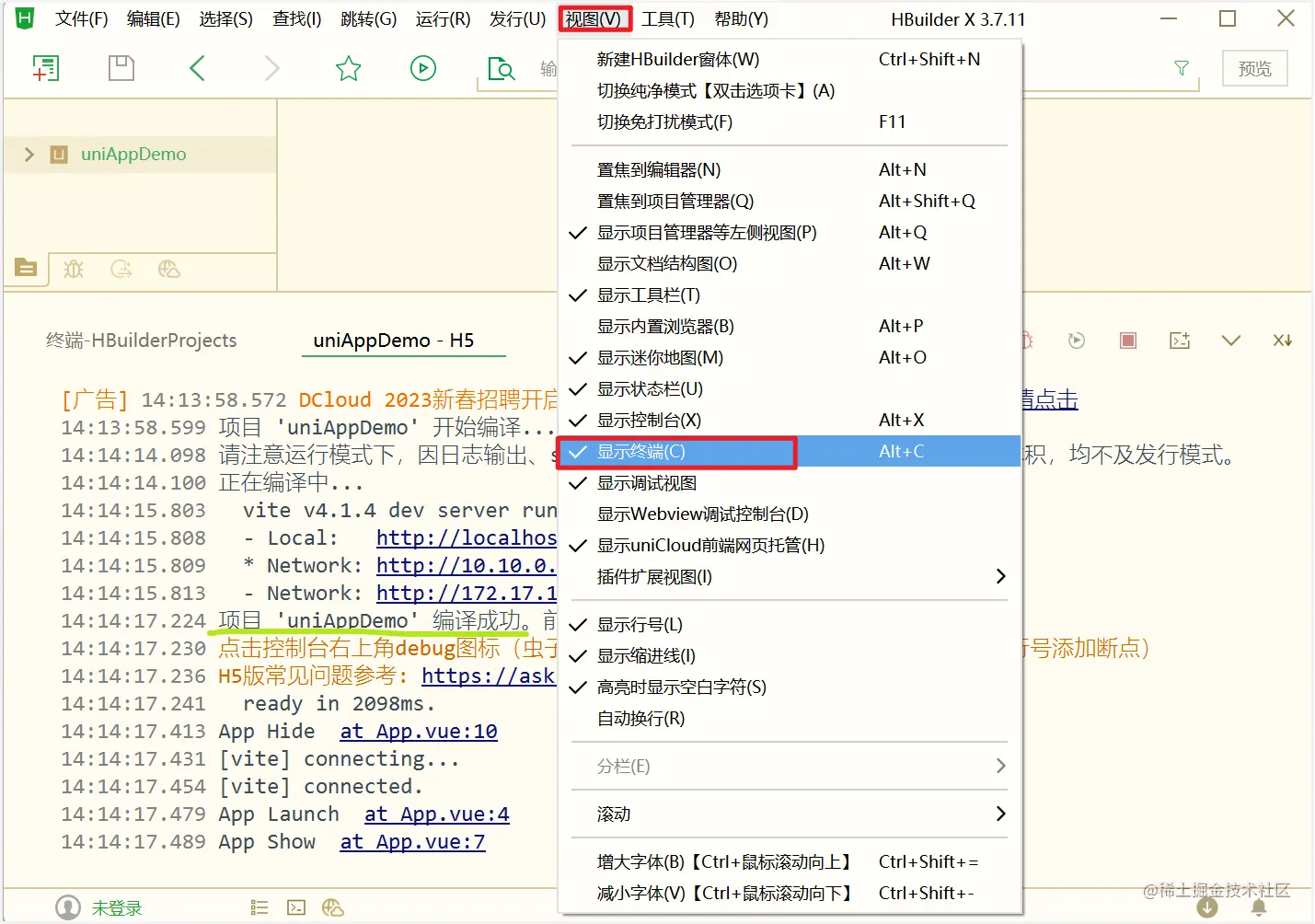Open the 编辑(E) menu
This screenshot has width=1315, height=924.
pyautogui.click(x=153, y=19)
